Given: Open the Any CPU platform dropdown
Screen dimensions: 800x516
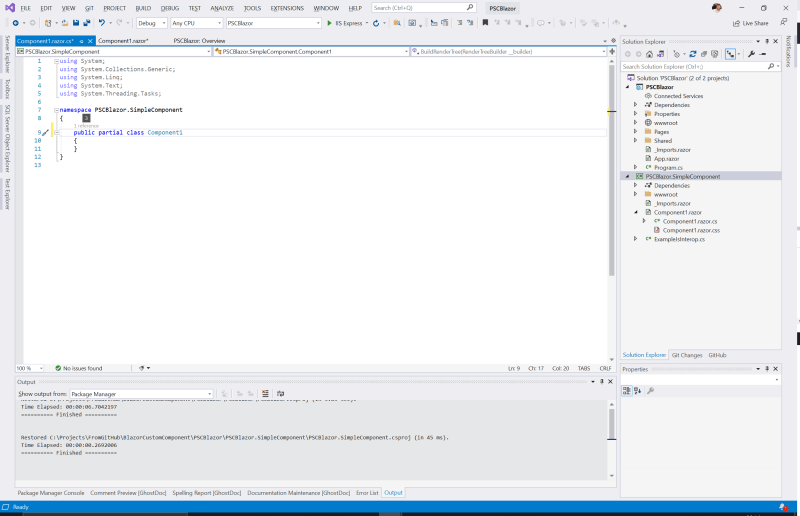Looking at the screenshot, I should pyautogui.click(x=196, y=23).
